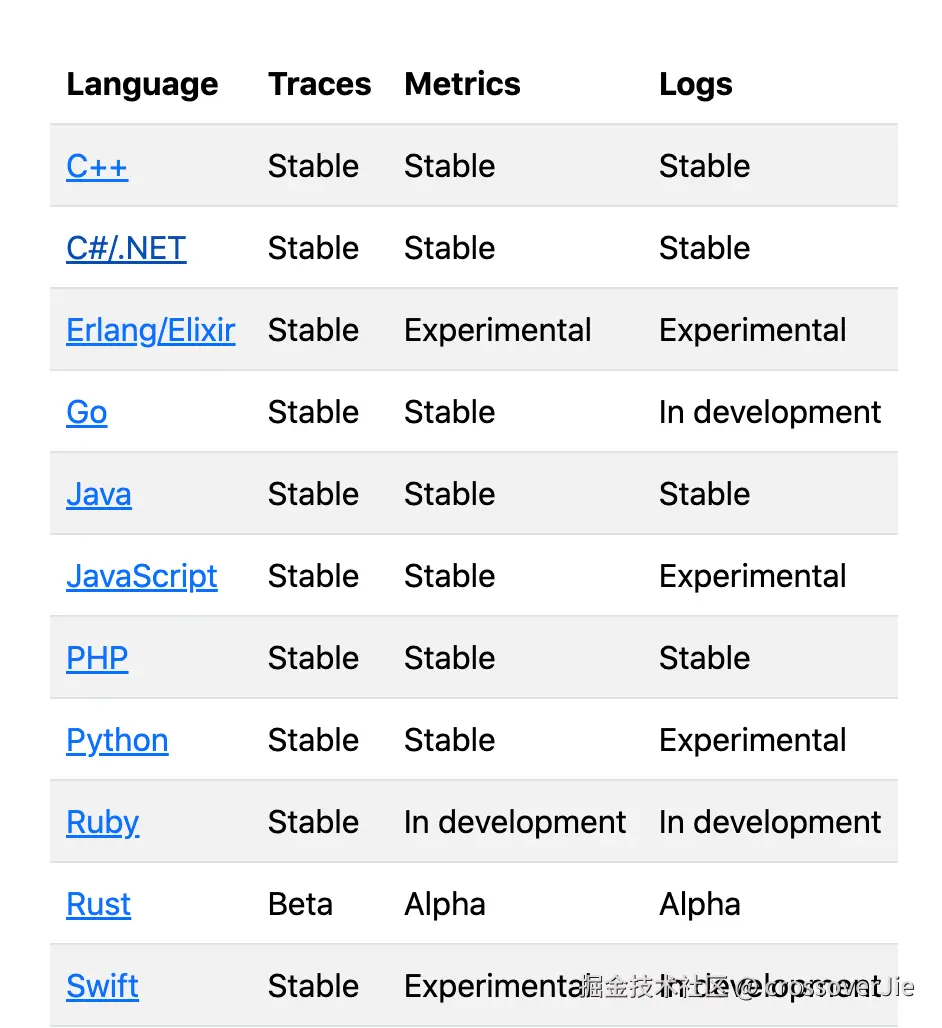Open the C++ language link
Viewport: 942px width, 1028px height.
pyautogui.click(x=97, y=166)
